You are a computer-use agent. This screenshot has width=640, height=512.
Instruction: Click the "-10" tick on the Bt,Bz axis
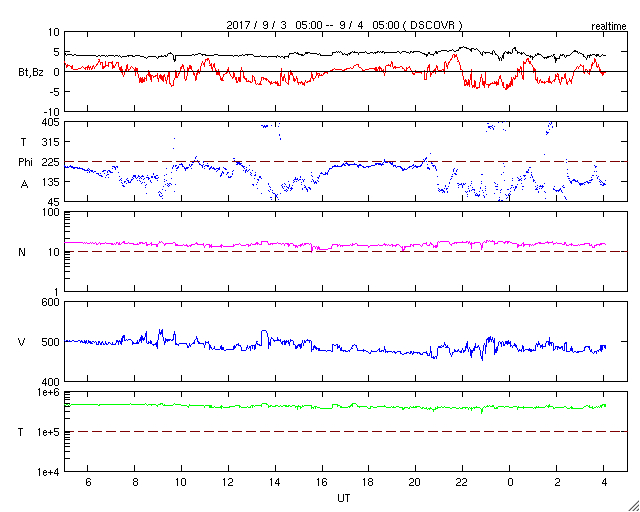pos(51,112)
